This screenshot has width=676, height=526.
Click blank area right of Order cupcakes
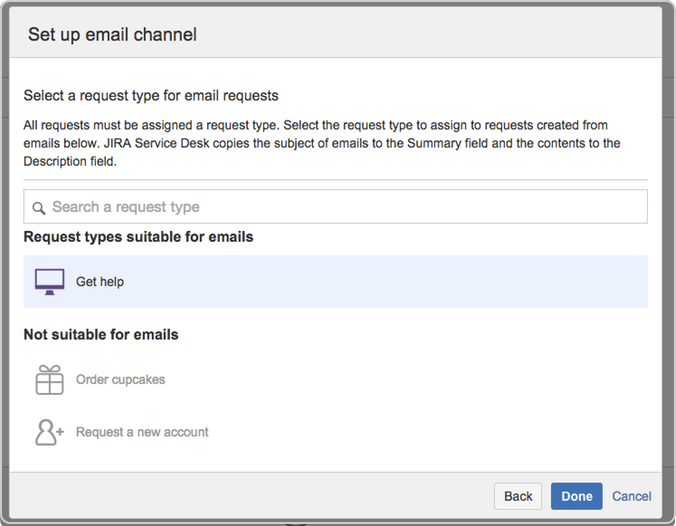[405, 379]
